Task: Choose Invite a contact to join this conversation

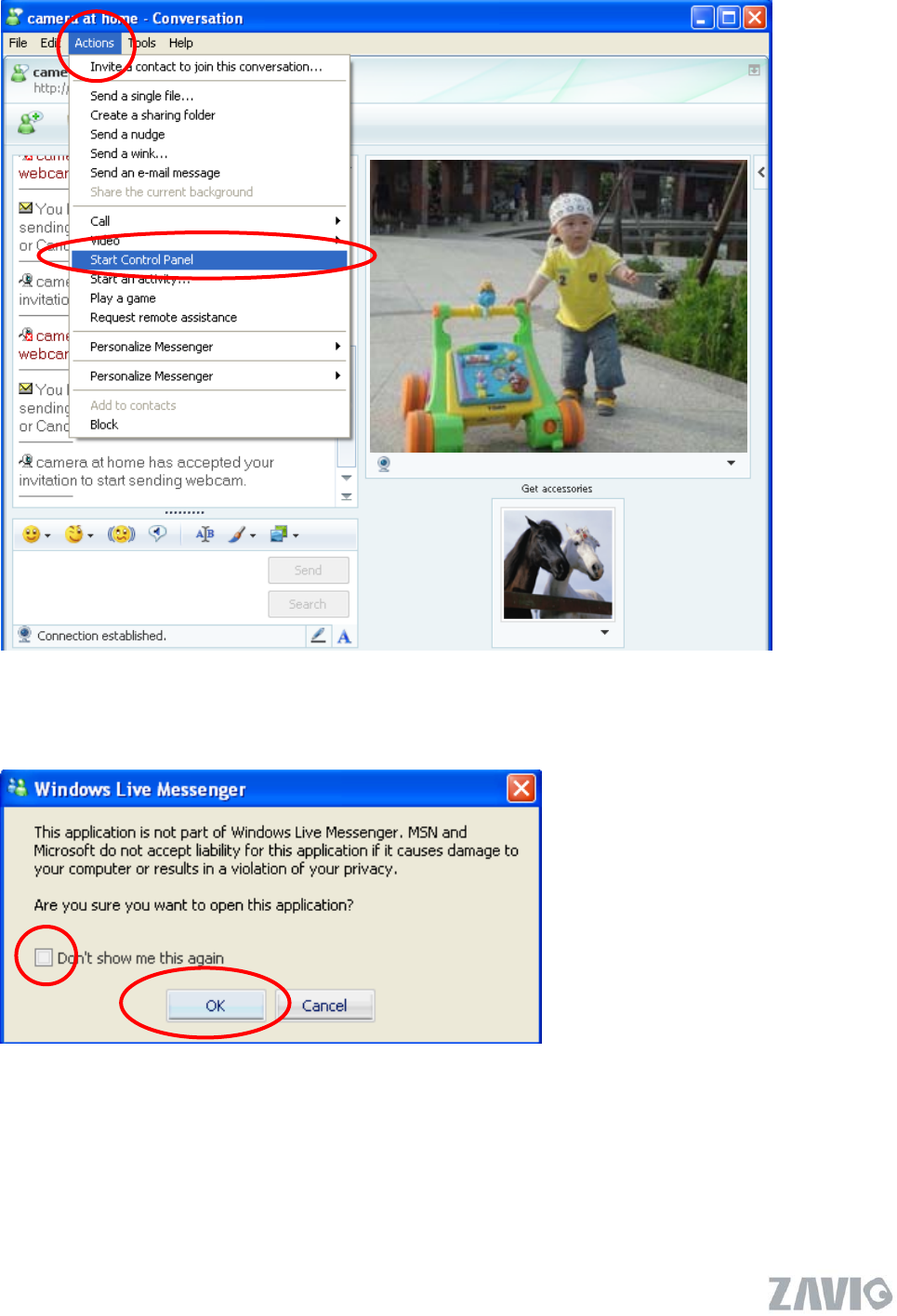Action: click(206, 67)
